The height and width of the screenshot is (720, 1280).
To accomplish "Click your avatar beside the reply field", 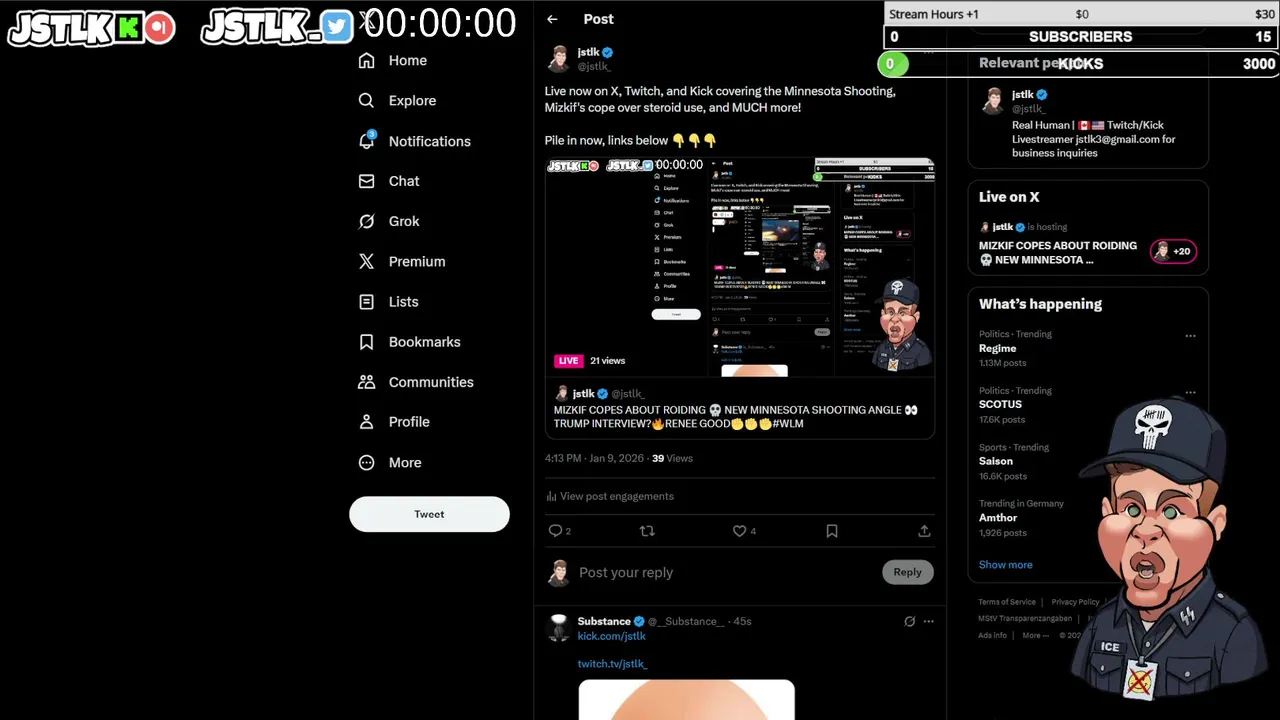I will tap(559, 572).
